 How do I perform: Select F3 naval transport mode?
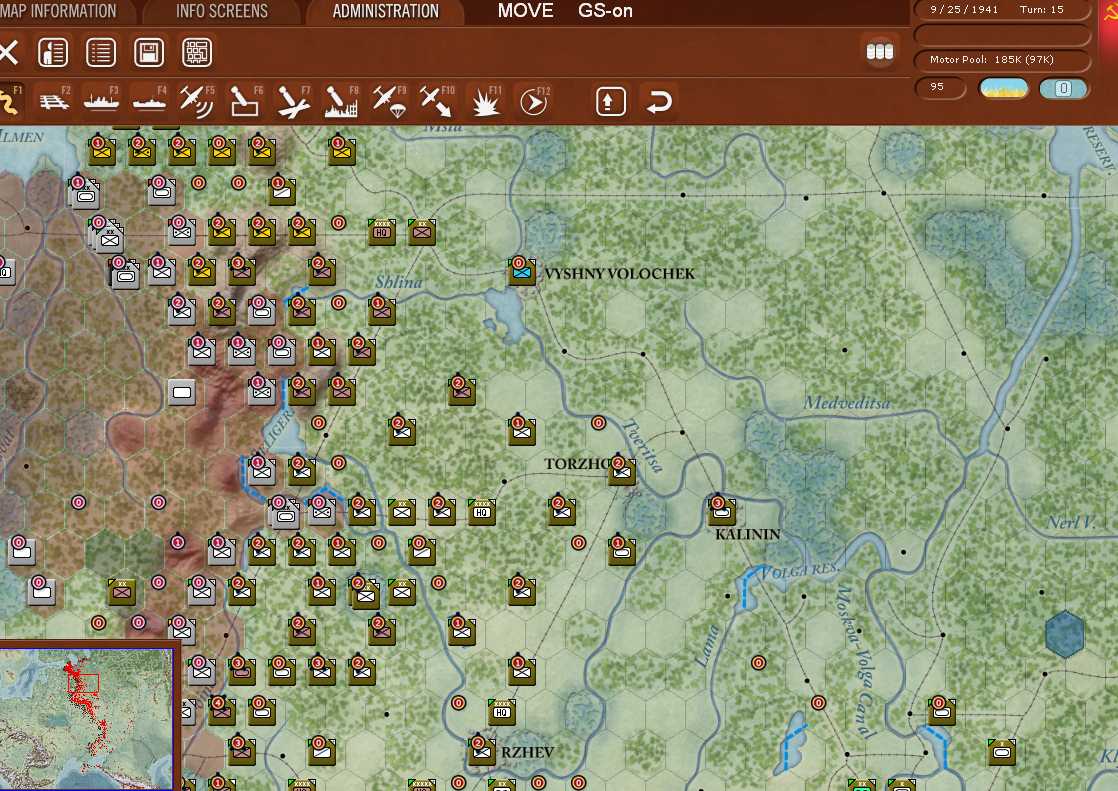pyautogui.click(x=102, y=101)
